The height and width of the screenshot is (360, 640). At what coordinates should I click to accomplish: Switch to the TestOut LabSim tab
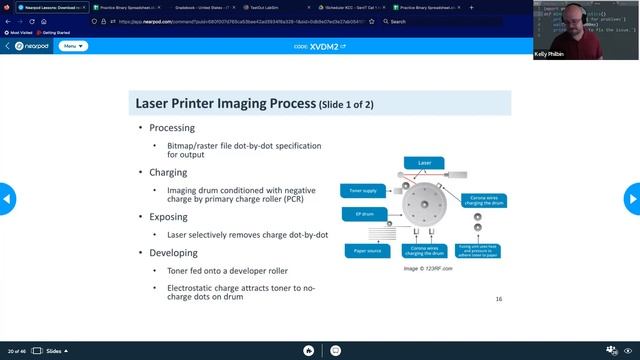[x=277, y=7]
